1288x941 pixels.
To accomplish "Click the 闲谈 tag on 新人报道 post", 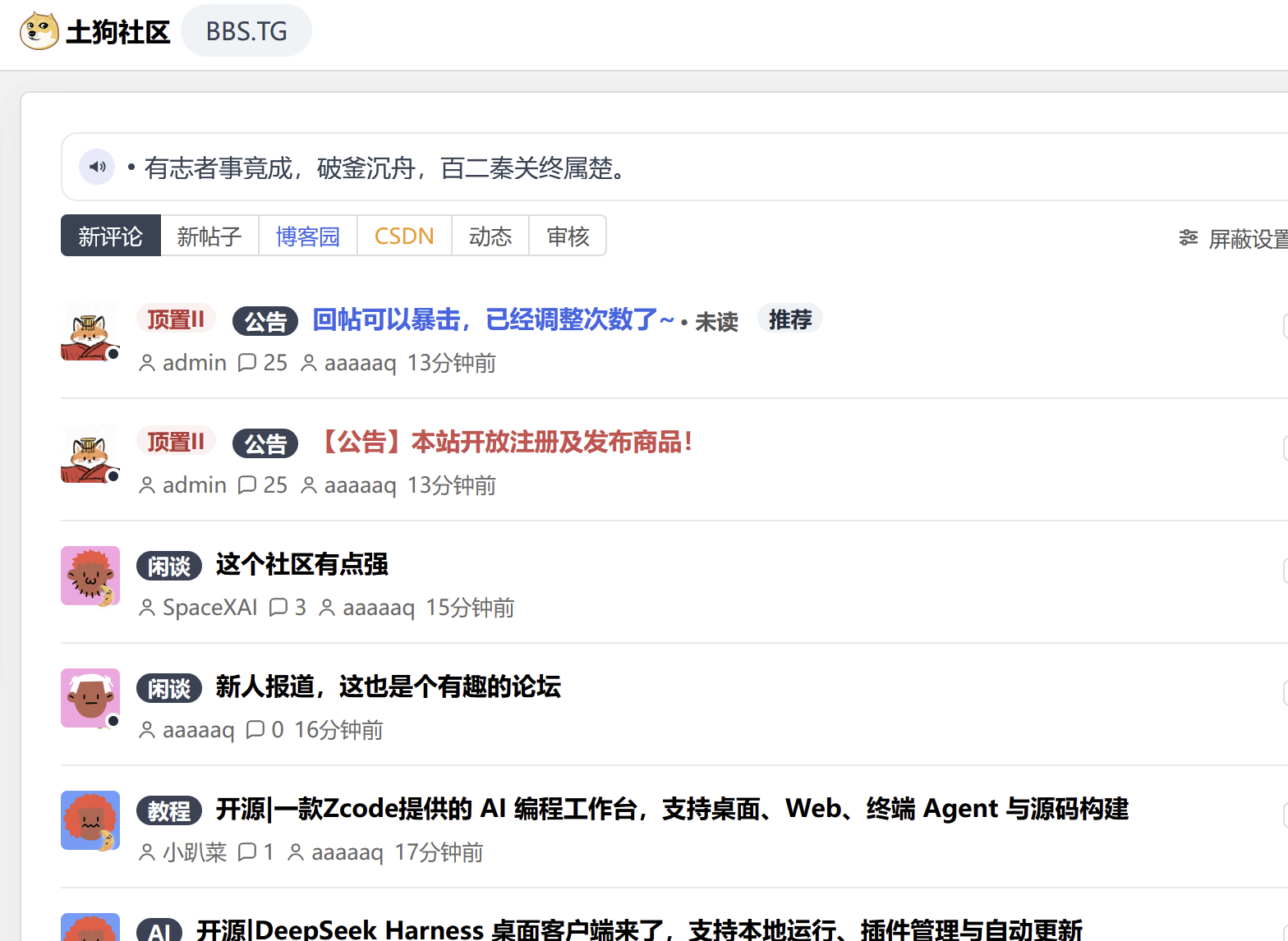I will (169, 687).
